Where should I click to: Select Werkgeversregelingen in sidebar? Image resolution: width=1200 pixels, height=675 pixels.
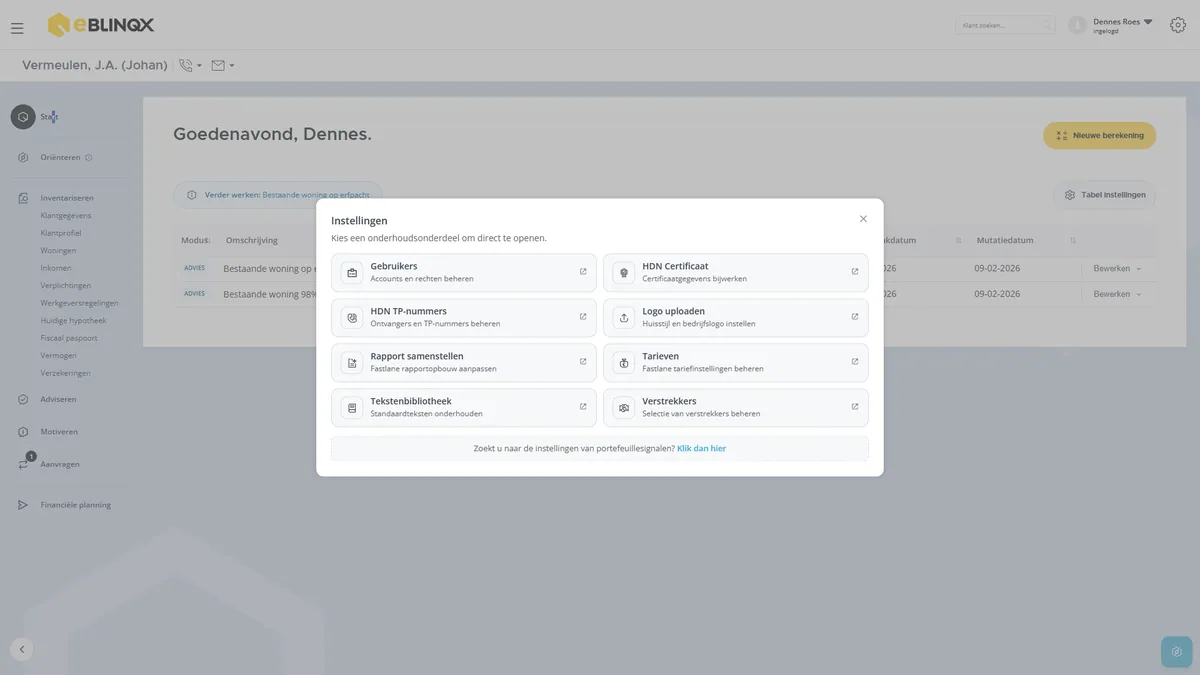[79, 303]
